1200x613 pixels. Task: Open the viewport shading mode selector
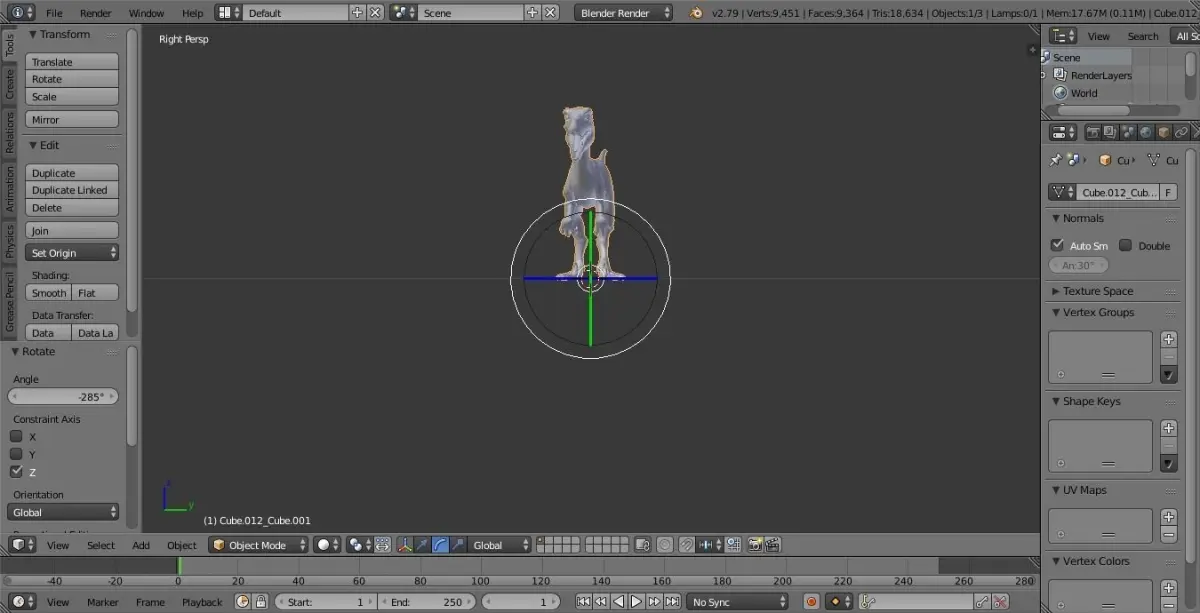pos(327,545)
